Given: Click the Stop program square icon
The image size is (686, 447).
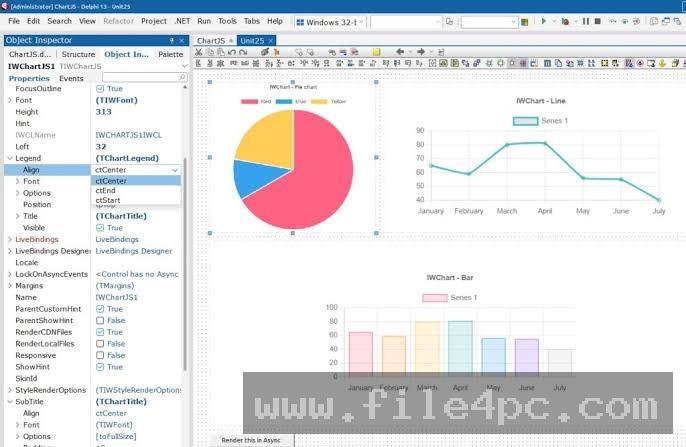Looking at the screenshot, I should [x=598, y=21].
